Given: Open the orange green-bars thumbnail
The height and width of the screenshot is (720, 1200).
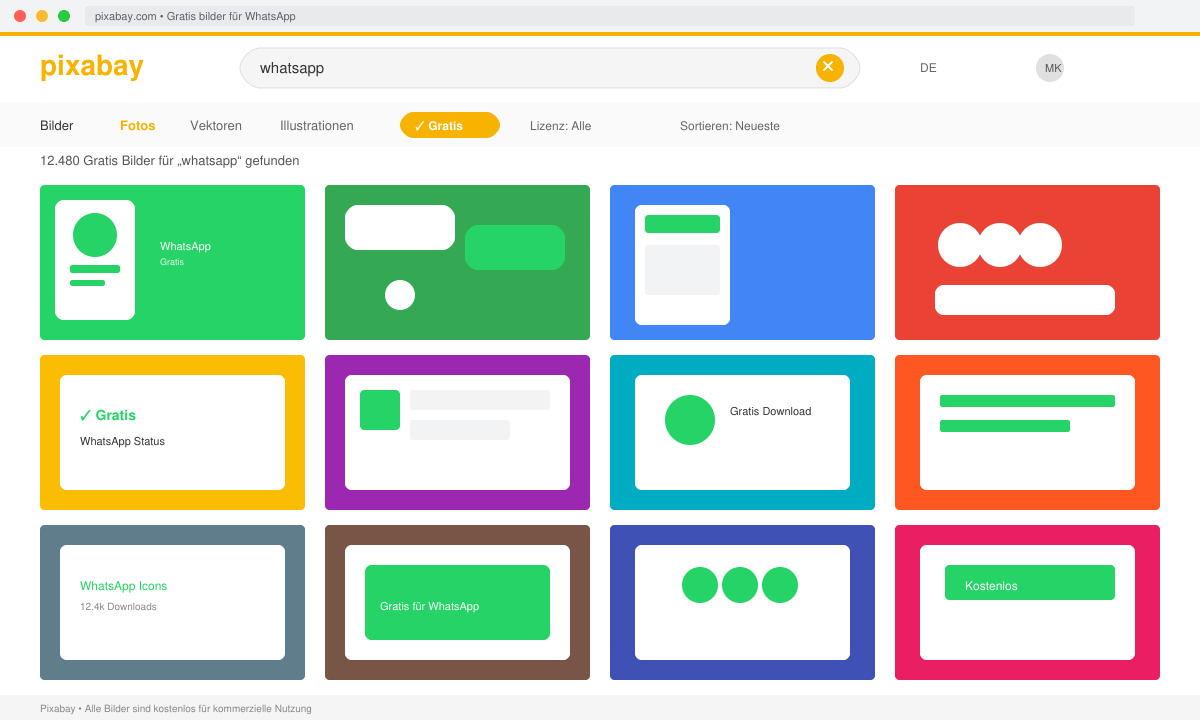Looking at the screenshot, I should (1027, 432).
